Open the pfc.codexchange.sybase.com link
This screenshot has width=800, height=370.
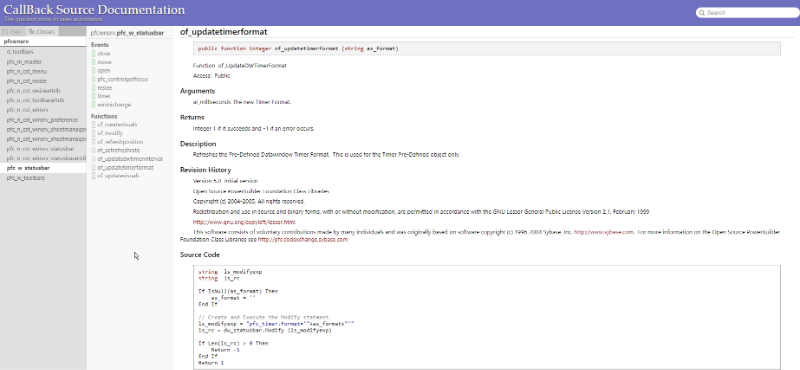[x=303, y=239]
